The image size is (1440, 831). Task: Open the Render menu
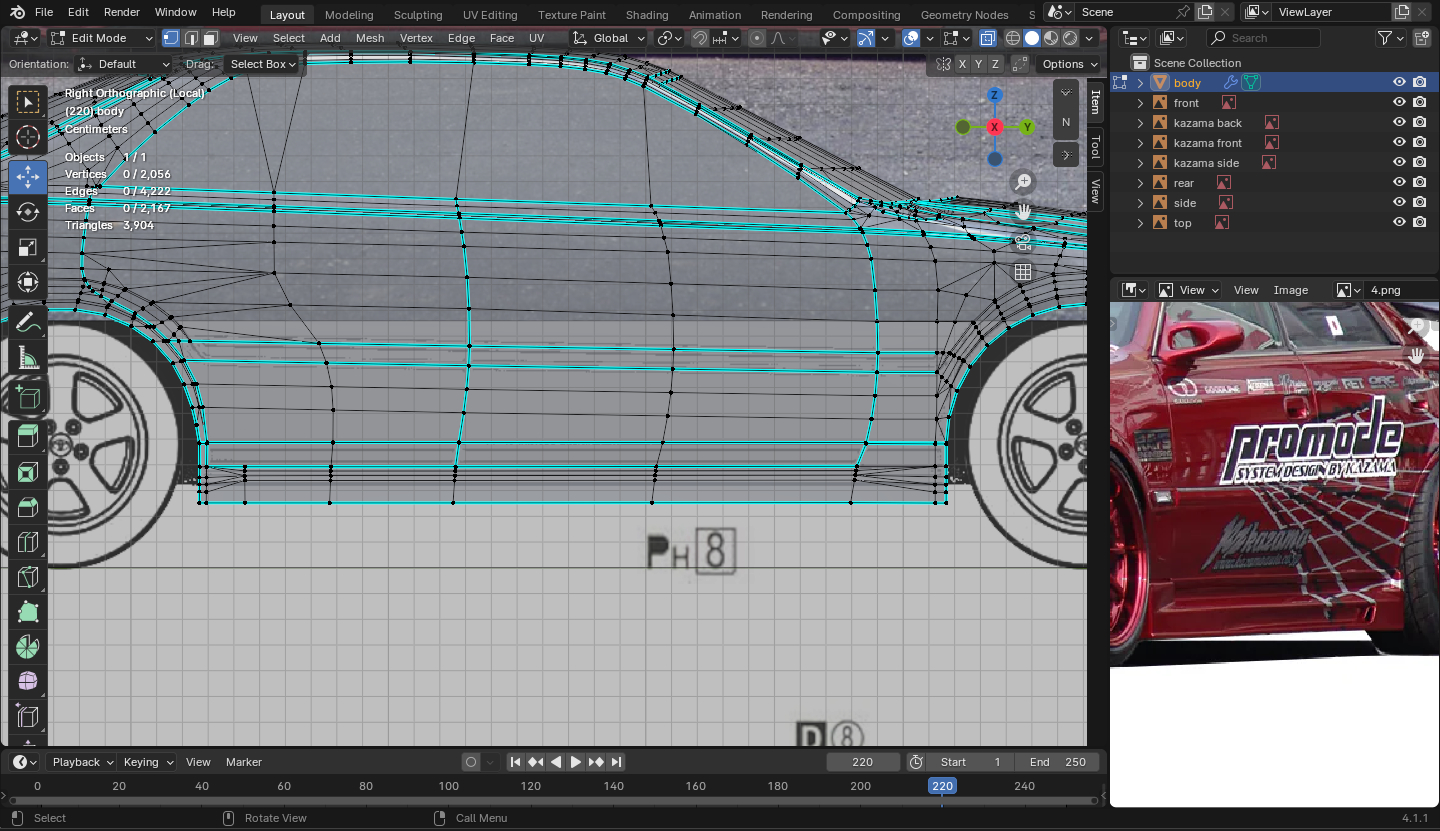click(122, 12)
